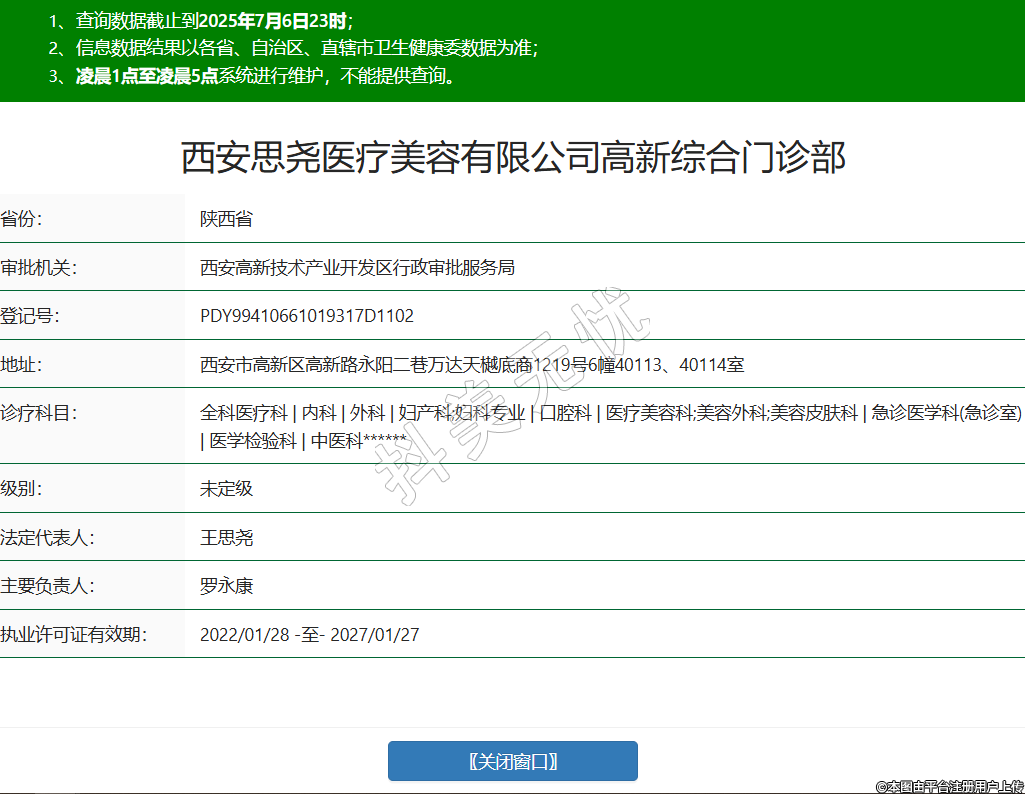Click the main person in charge 罗永康
Viewport: 1025px width, 794px height.
pos(226,586)
